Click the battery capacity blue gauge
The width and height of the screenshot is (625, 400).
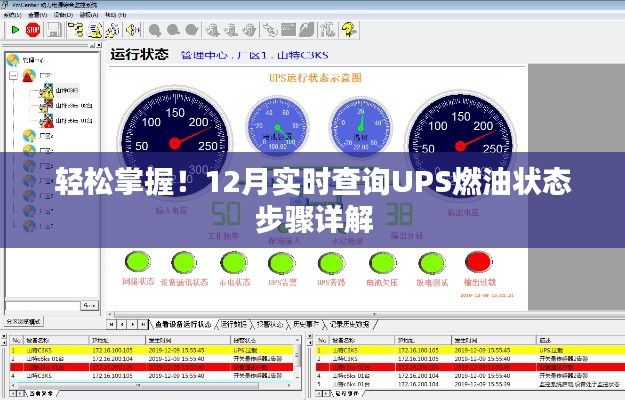(x=278, y=127)
